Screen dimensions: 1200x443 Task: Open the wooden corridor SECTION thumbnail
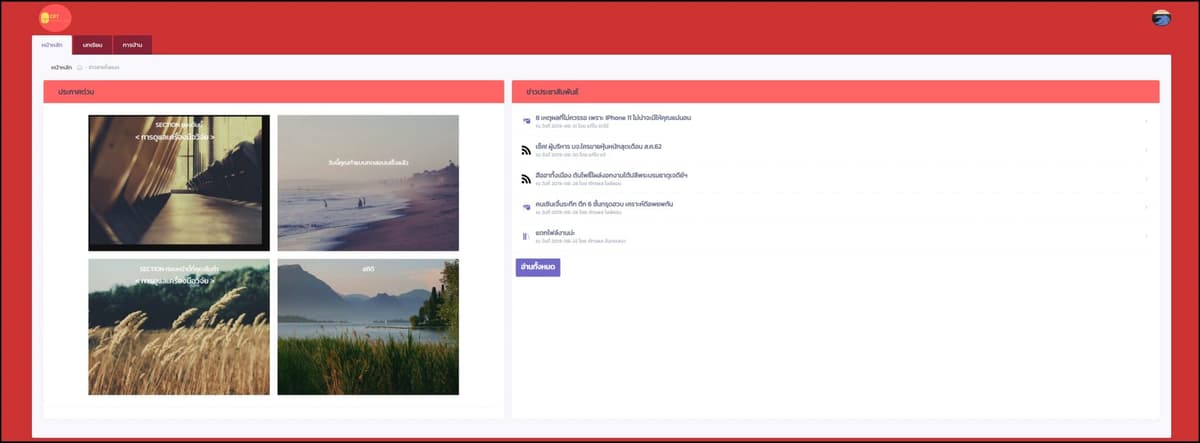pos(178,182)
